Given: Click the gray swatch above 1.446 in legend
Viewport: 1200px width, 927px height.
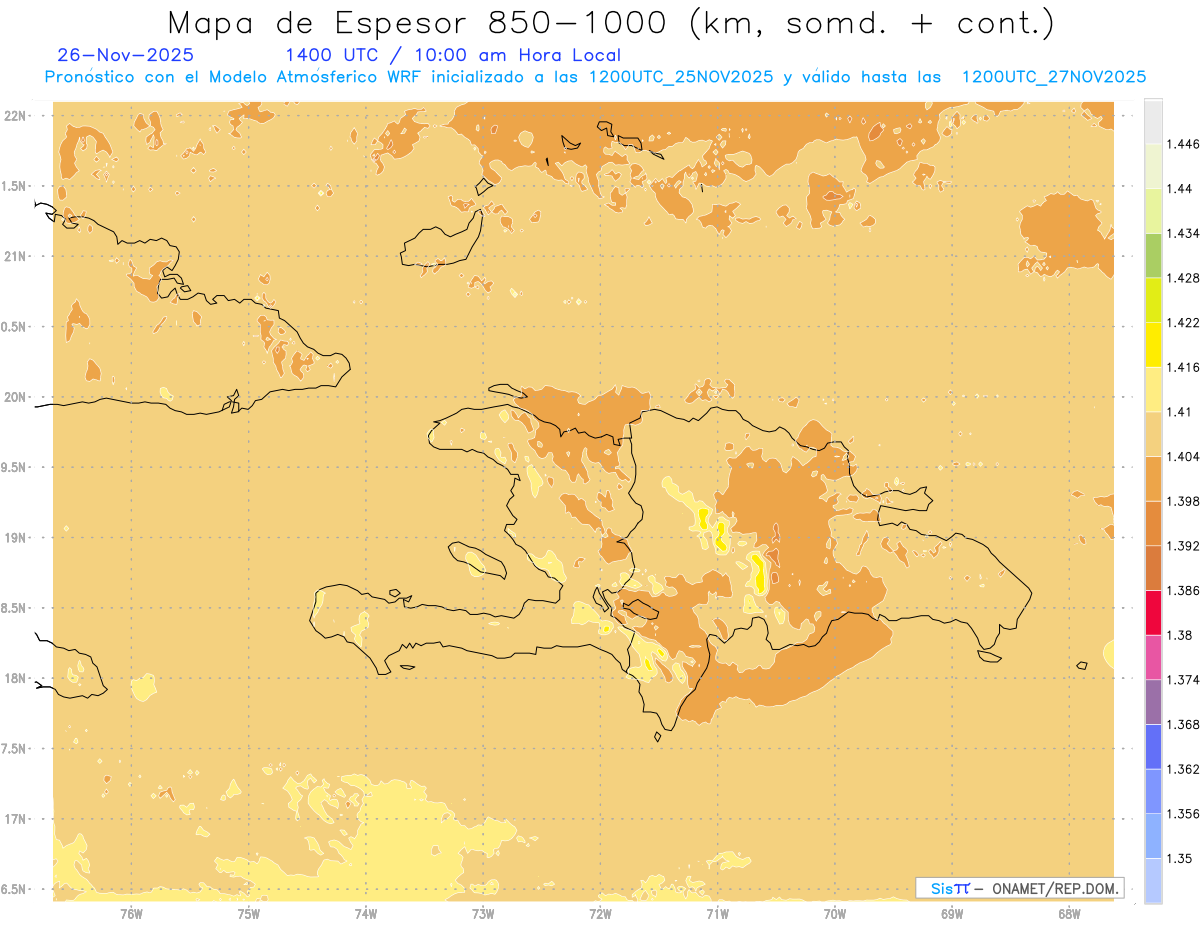Looking at the screenshot, I should (x=1153, y=121).
